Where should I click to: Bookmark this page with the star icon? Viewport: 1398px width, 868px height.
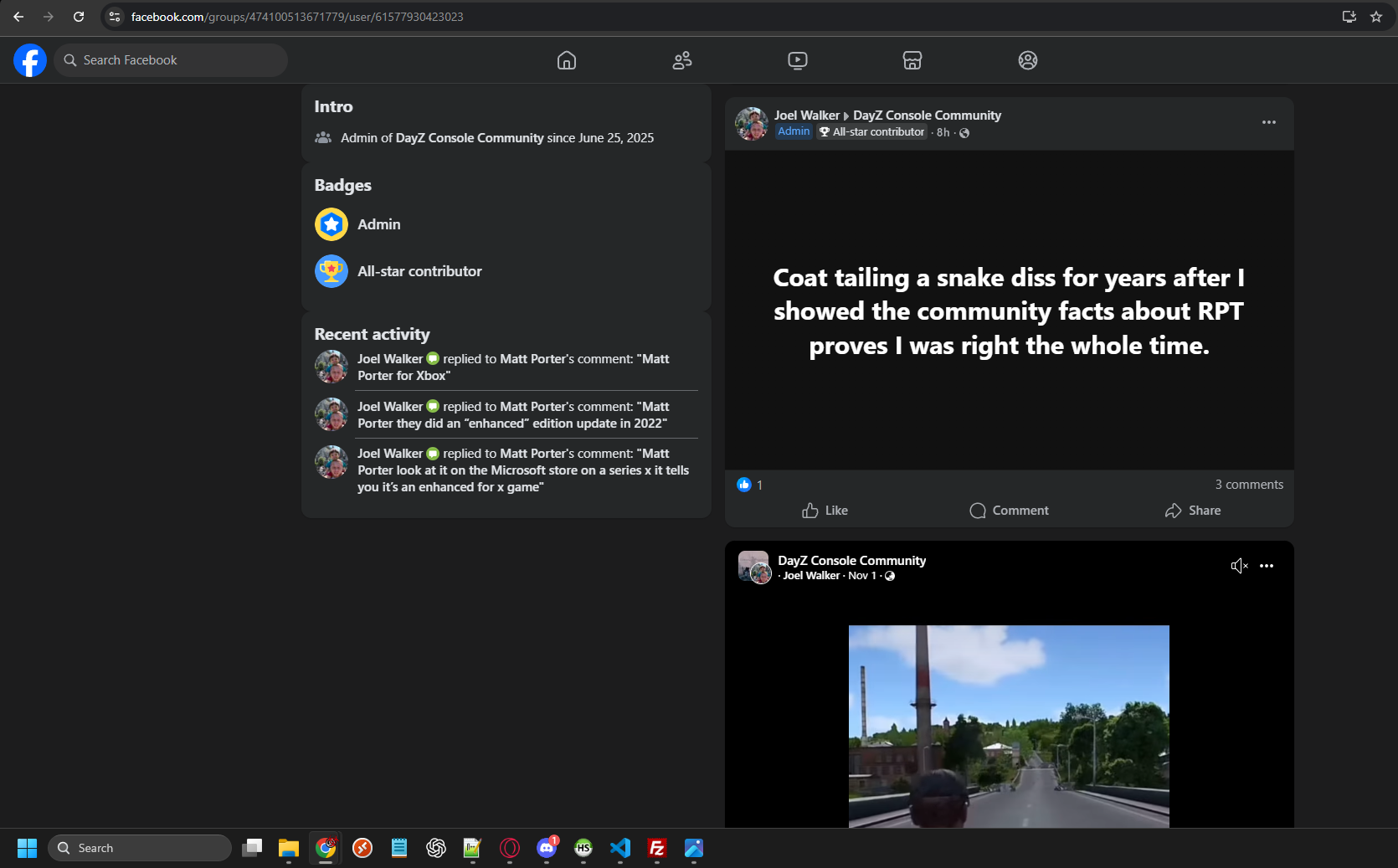1376,17
